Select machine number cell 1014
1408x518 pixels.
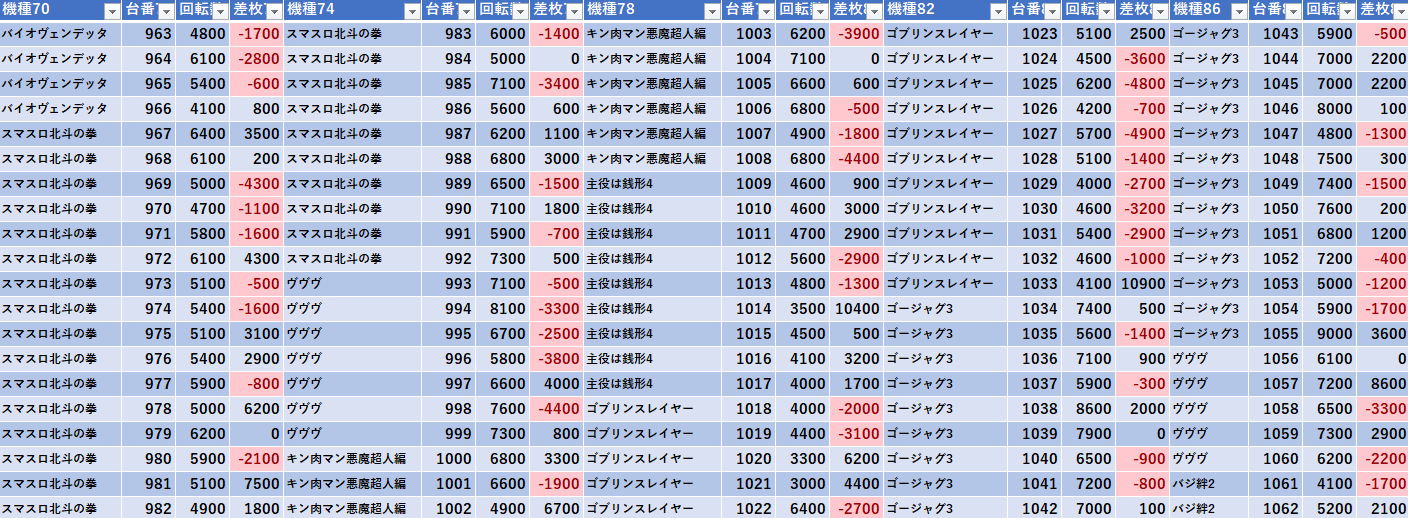pyautogui.click(x=749, y=309)
